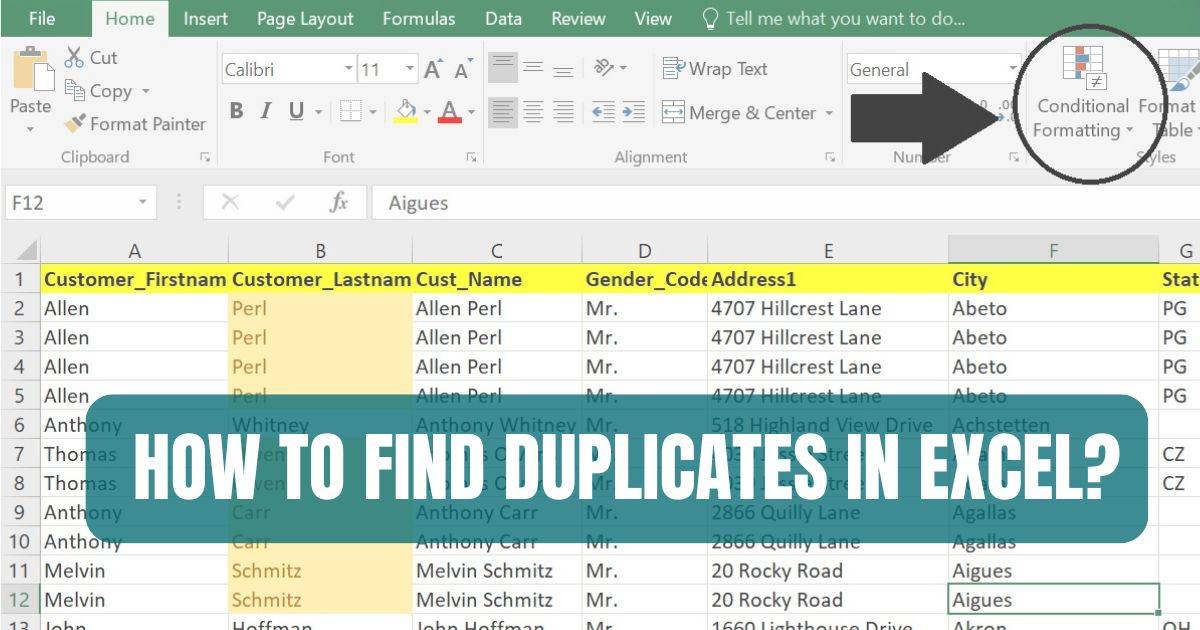Screen dimensions: 1200x630
Task: Toggle italic formatting
Action: (262, 112)
